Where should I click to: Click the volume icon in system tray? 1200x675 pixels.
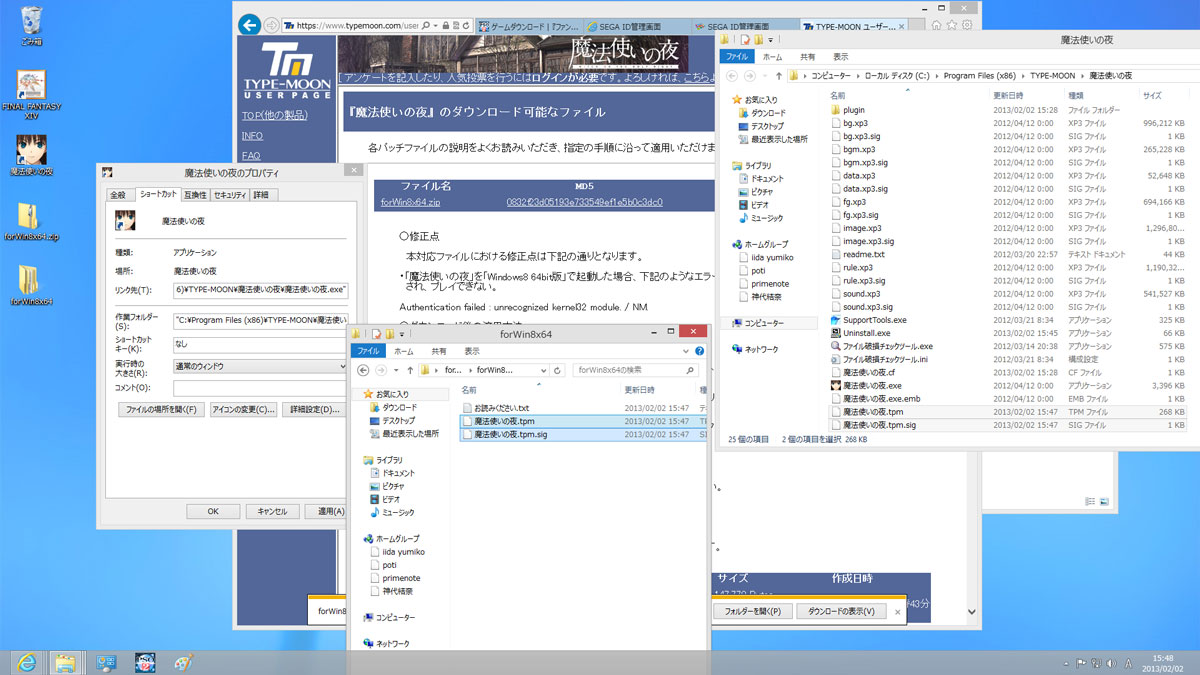tap(1112, 663)
